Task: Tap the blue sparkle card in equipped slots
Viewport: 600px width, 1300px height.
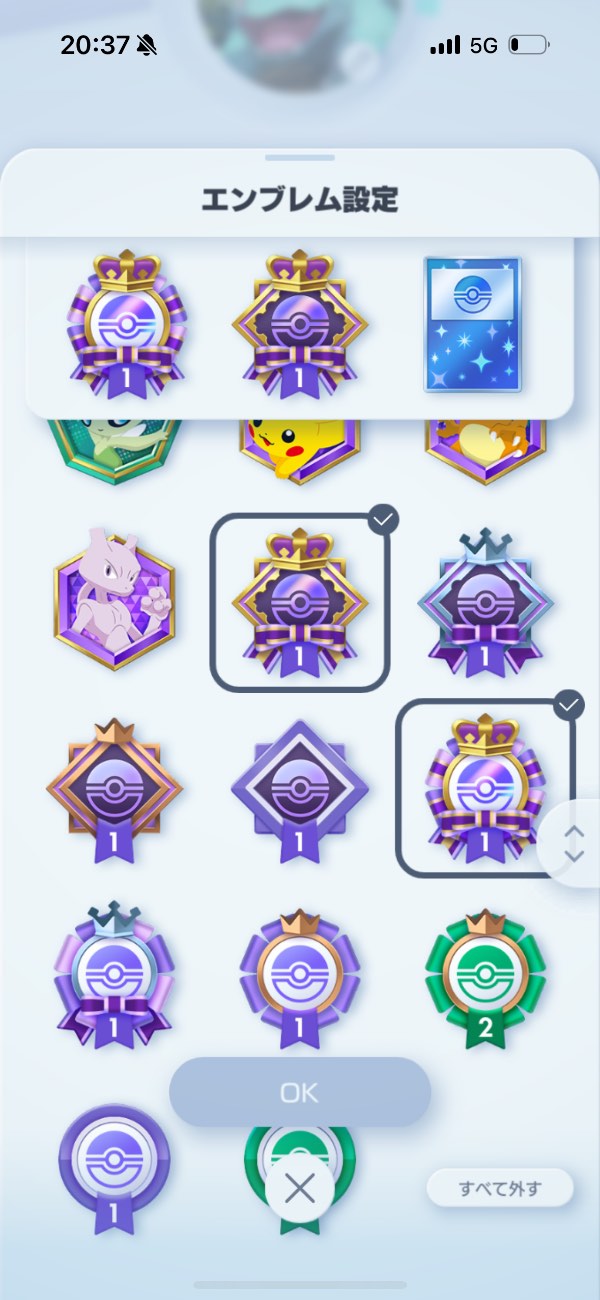Action: pyautogui.click(x=473, y=325)
